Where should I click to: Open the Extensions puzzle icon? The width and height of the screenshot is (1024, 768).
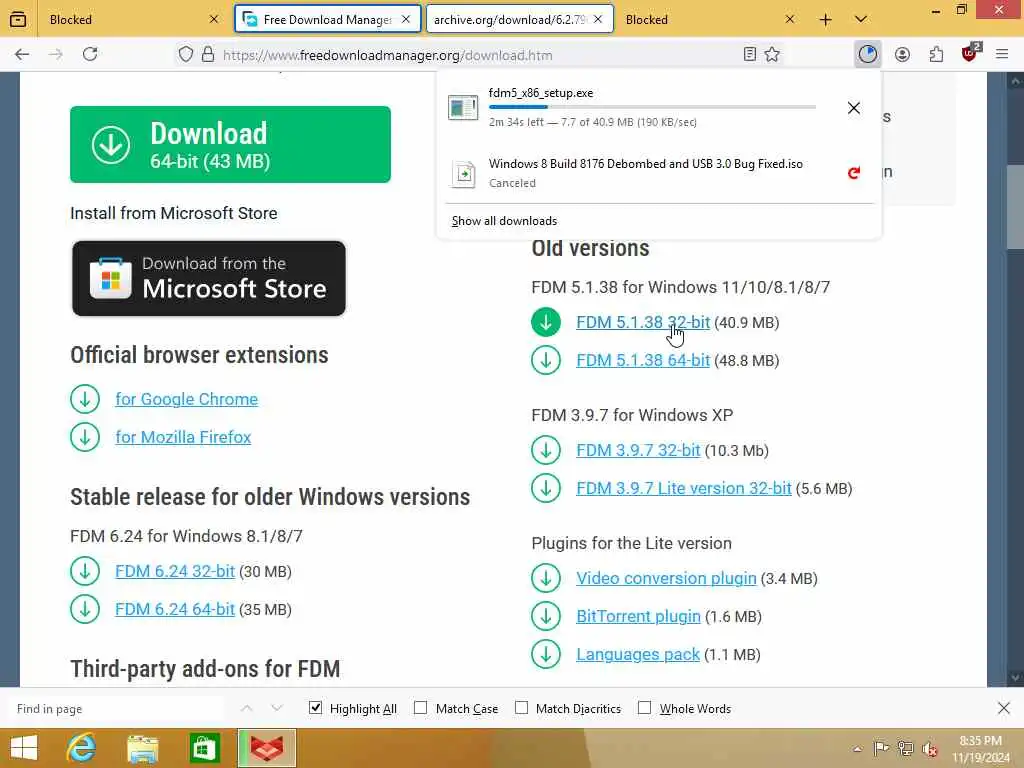click(x=936, y=54)
